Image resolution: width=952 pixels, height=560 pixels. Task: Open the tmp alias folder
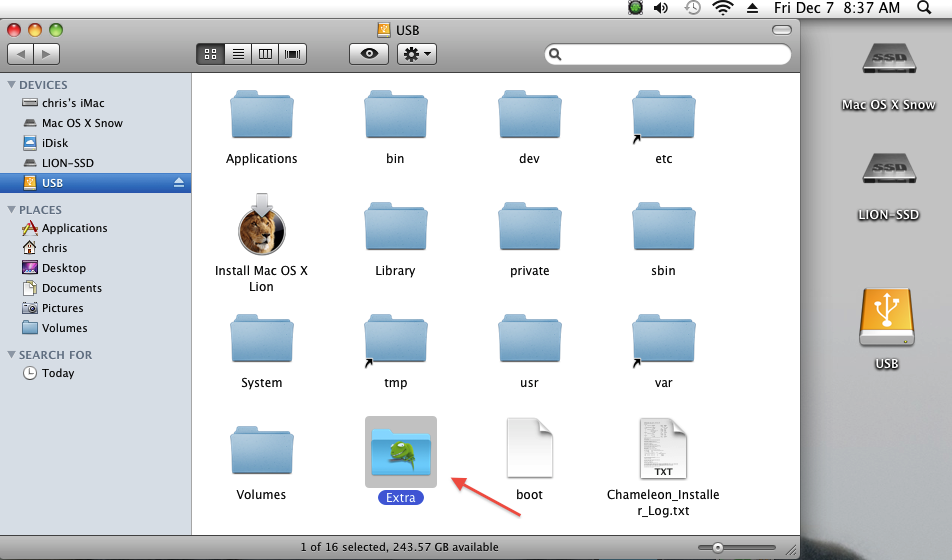point(395,339)
